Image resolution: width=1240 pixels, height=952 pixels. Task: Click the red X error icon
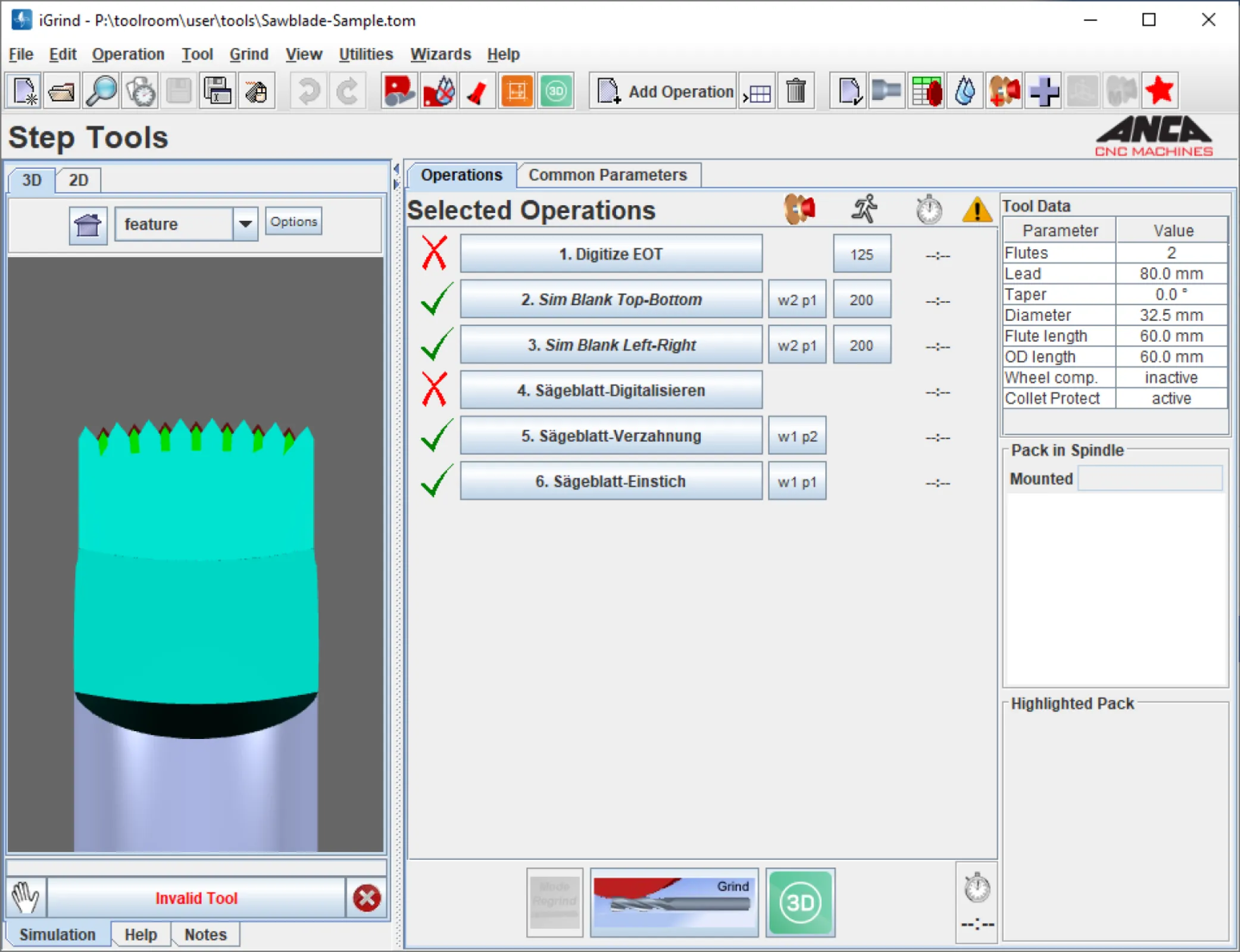tap(367, 898)
